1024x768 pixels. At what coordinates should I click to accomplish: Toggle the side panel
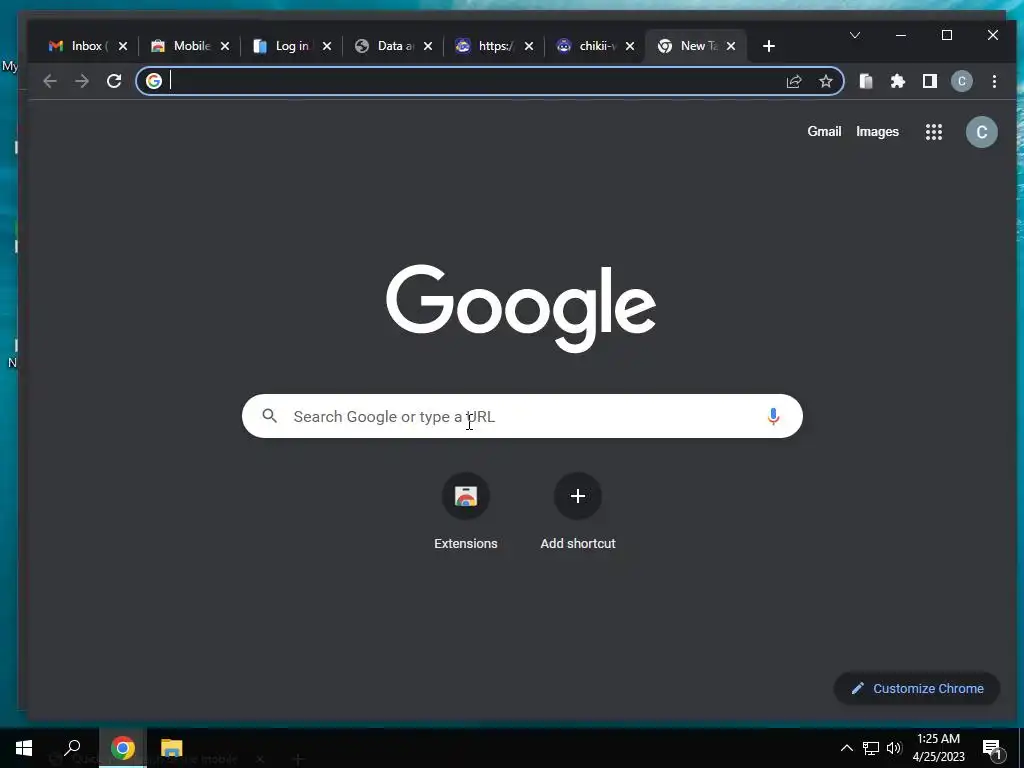(x=930, y=81)
